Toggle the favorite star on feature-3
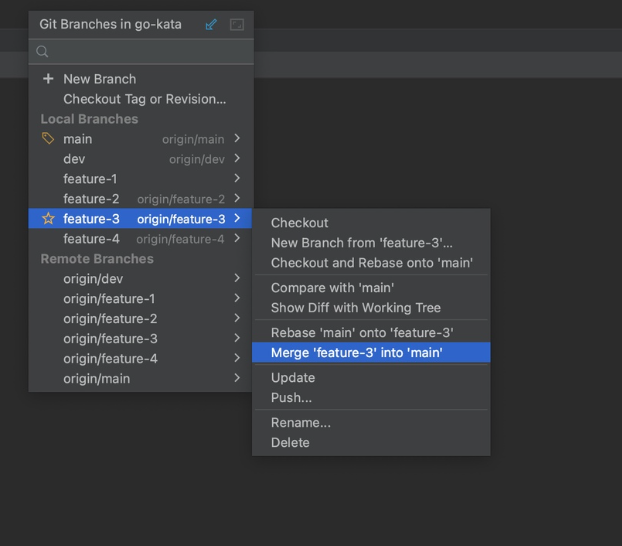Screen dimensions: 622x546 pos(48,219)
